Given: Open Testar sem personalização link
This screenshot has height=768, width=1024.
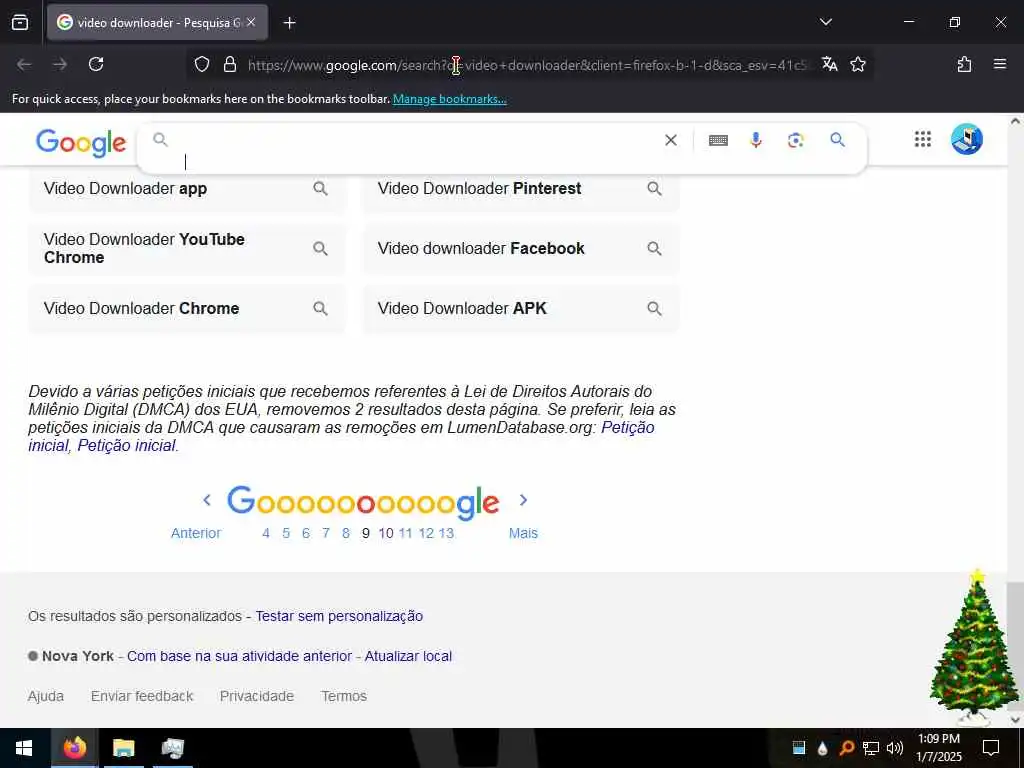Looking at the screenshot, I should 339,616.
